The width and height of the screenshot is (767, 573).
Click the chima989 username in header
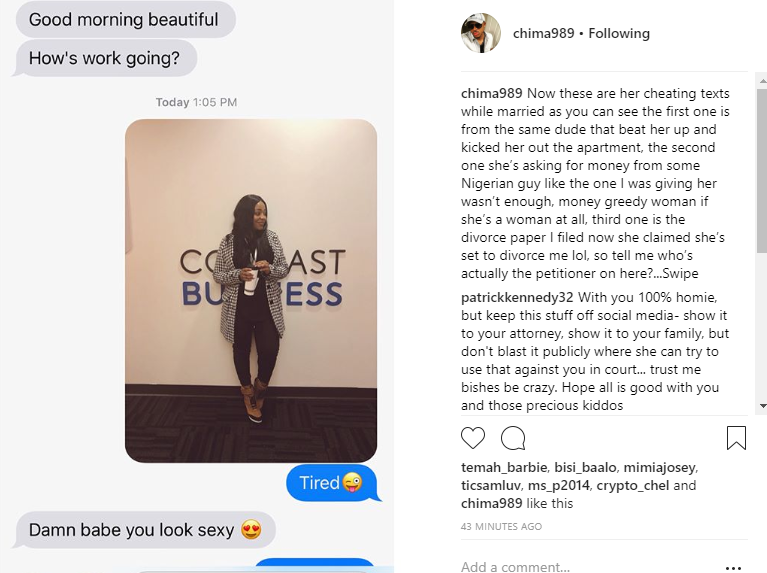click(543, 33)
